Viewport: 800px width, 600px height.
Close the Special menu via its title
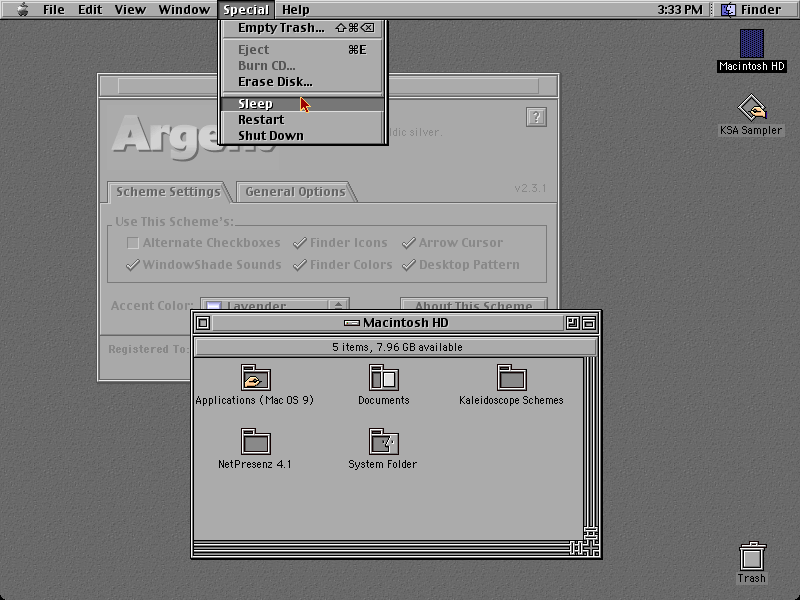[x=246, y=9]
